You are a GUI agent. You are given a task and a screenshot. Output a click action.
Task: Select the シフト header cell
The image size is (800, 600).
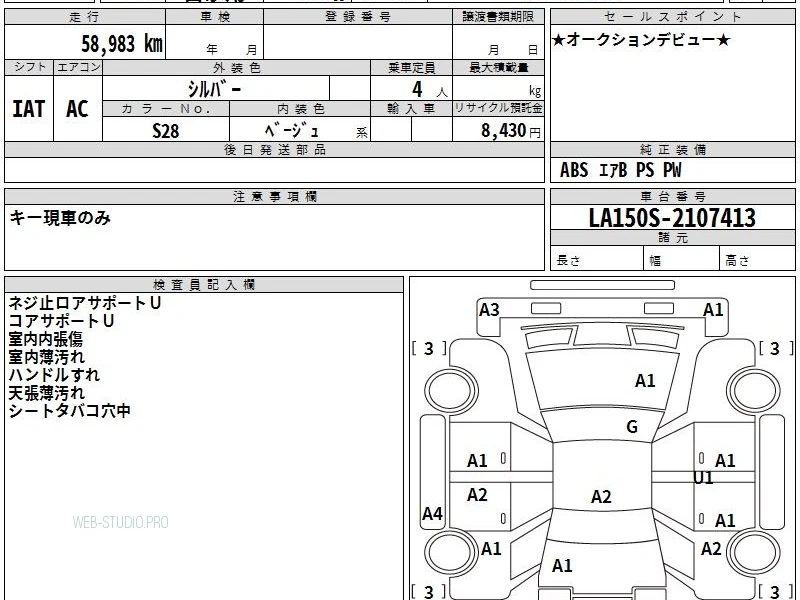29,67
